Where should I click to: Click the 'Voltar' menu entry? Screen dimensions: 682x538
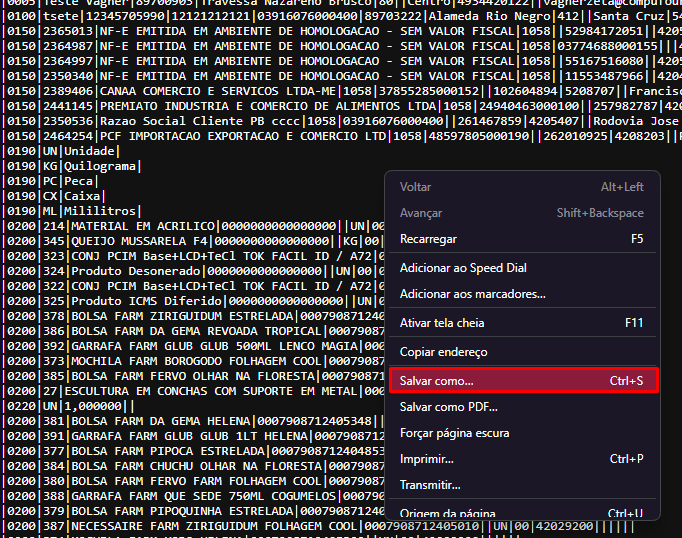pos(416,187)
